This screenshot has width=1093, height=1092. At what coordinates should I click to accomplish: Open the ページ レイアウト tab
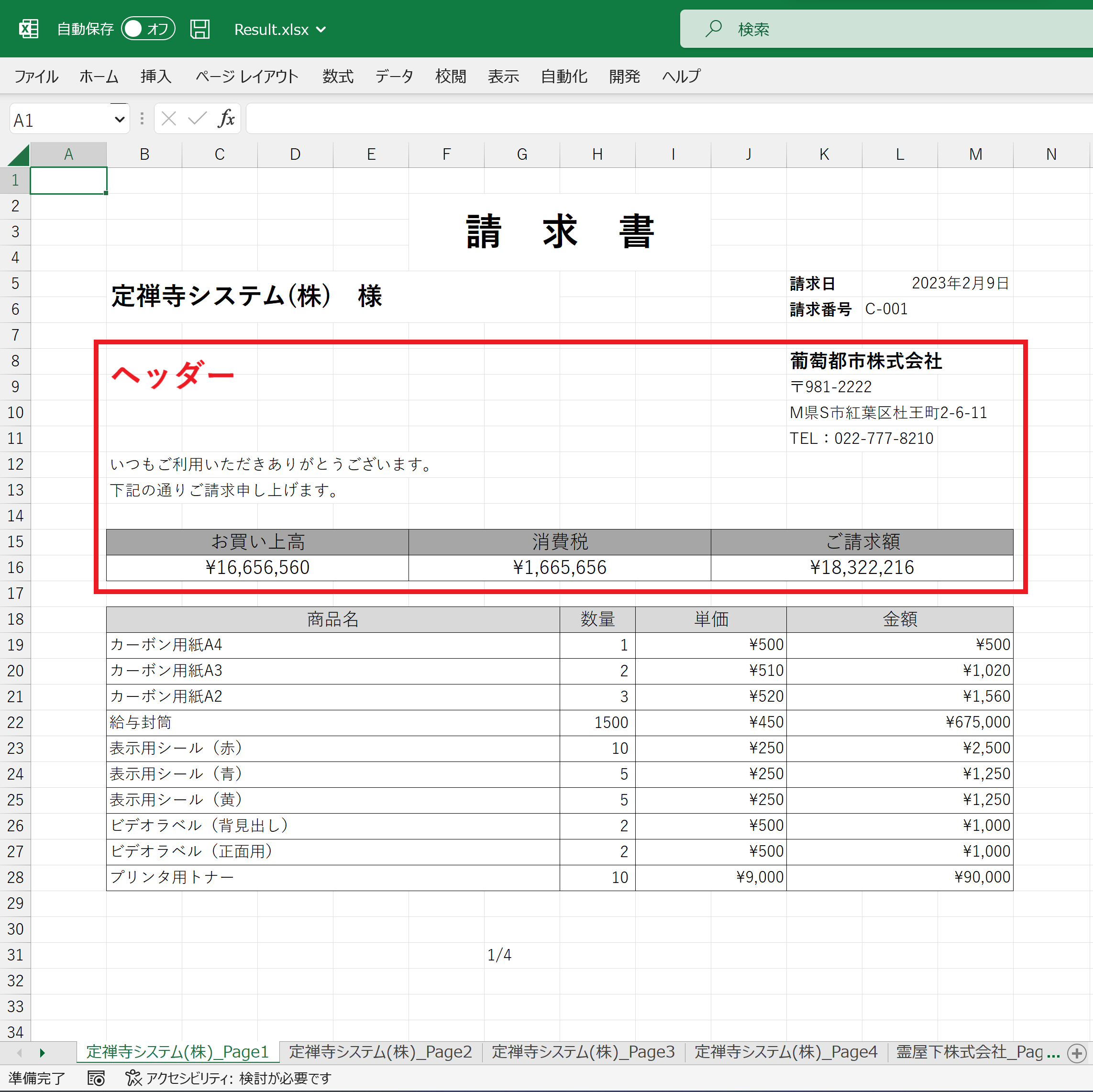247,77
